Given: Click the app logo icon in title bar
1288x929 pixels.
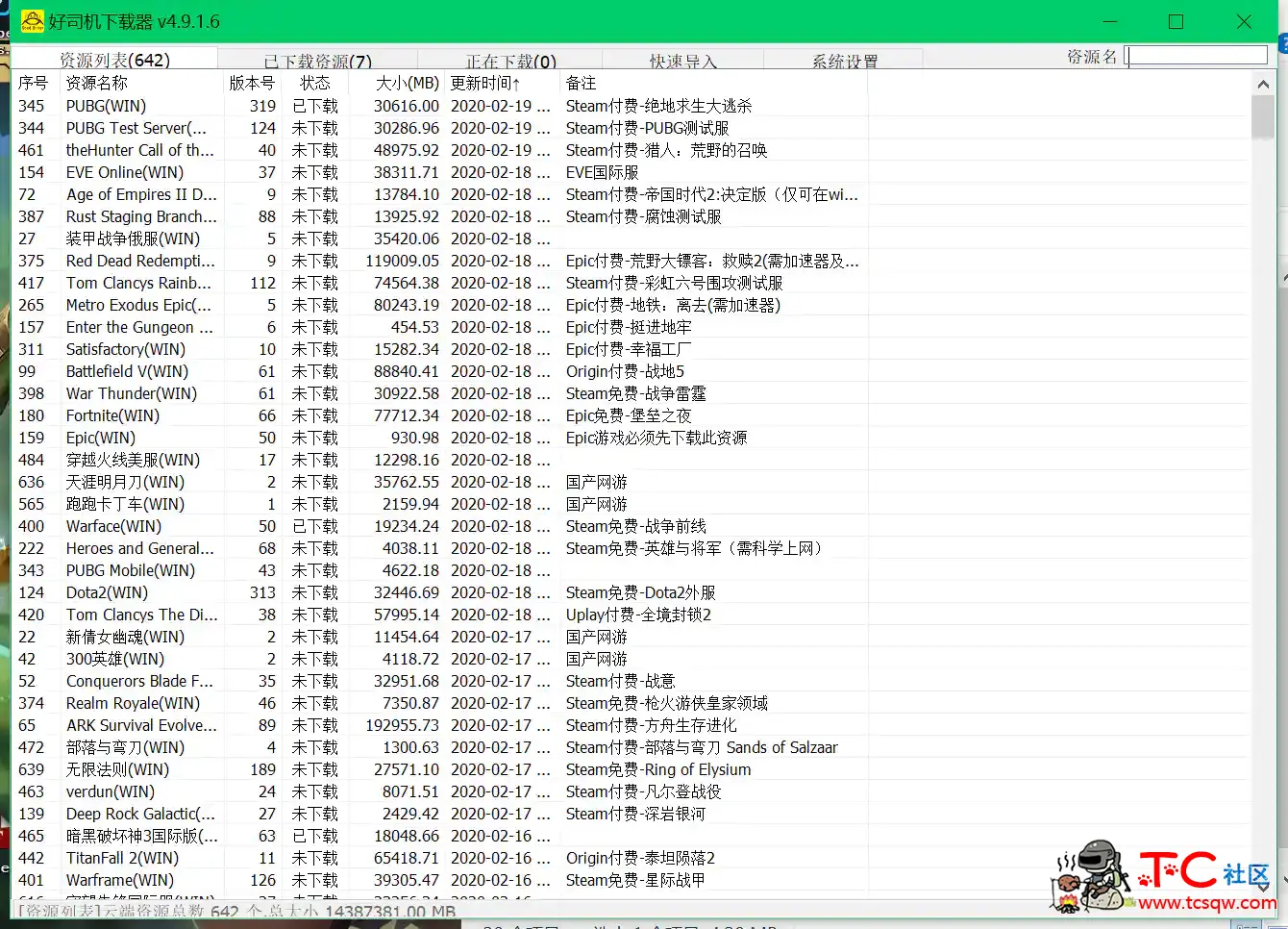Looking at the screenshot, I should 32,21.
